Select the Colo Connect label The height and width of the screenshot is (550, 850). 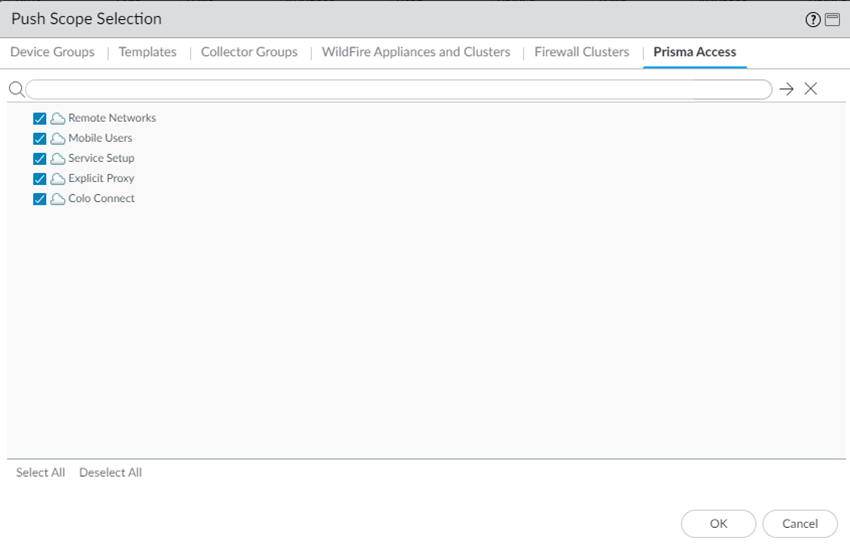(x=101, y=198)
